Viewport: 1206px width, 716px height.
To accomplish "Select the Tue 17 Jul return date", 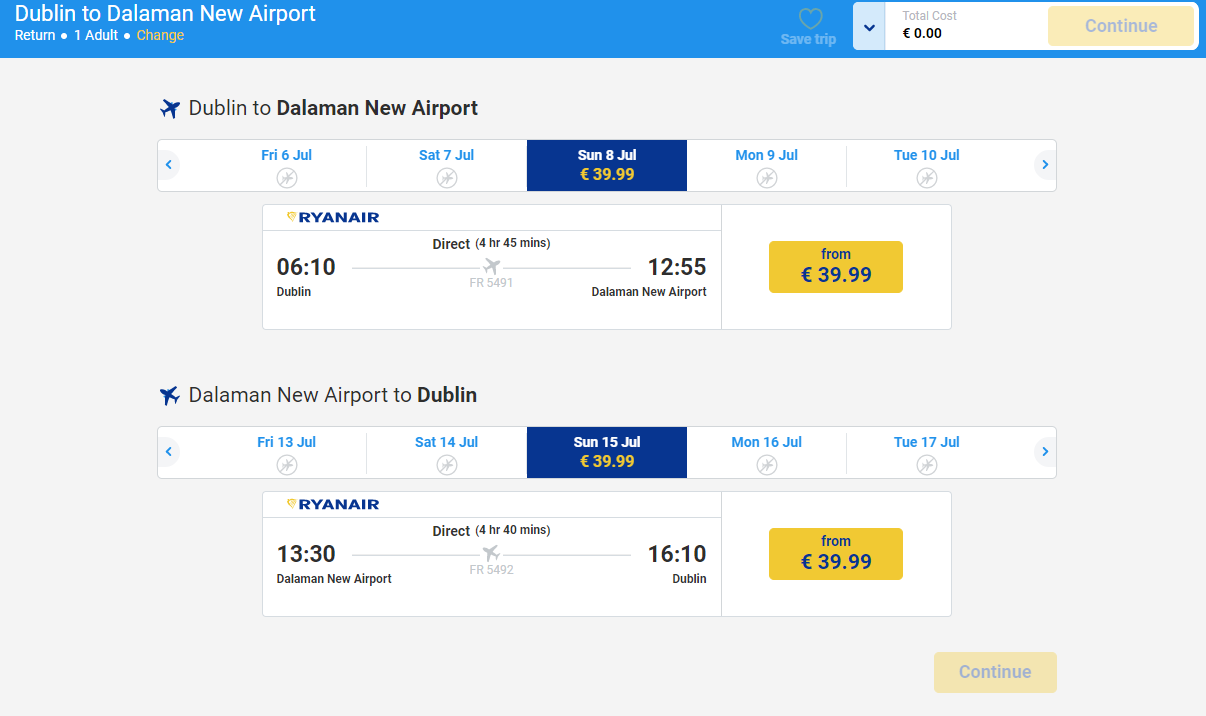I will point(926,452).
